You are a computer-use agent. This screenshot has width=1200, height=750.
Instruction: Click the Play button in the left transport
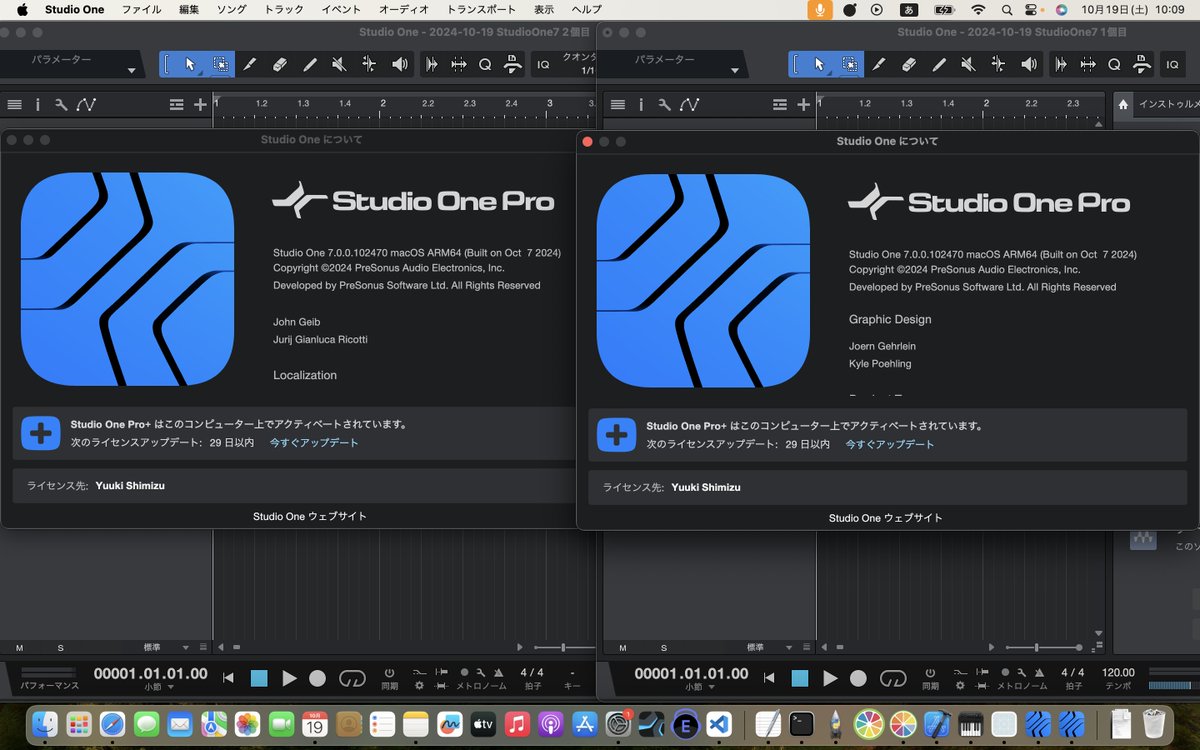click(x=289, y=678)
